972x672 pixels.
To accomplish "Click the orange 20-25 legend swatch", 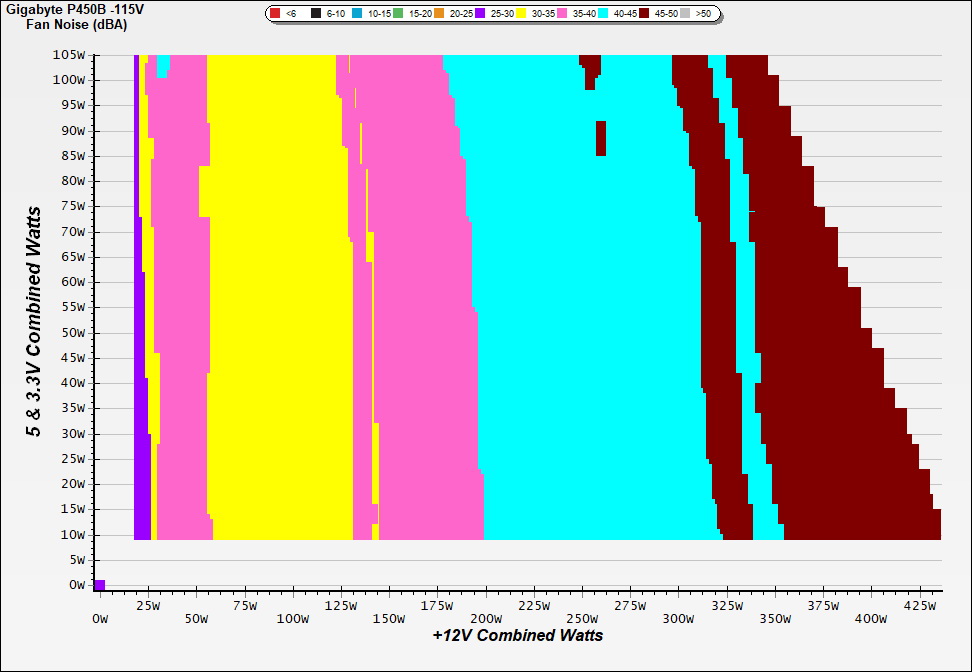I will click(438, 14).
